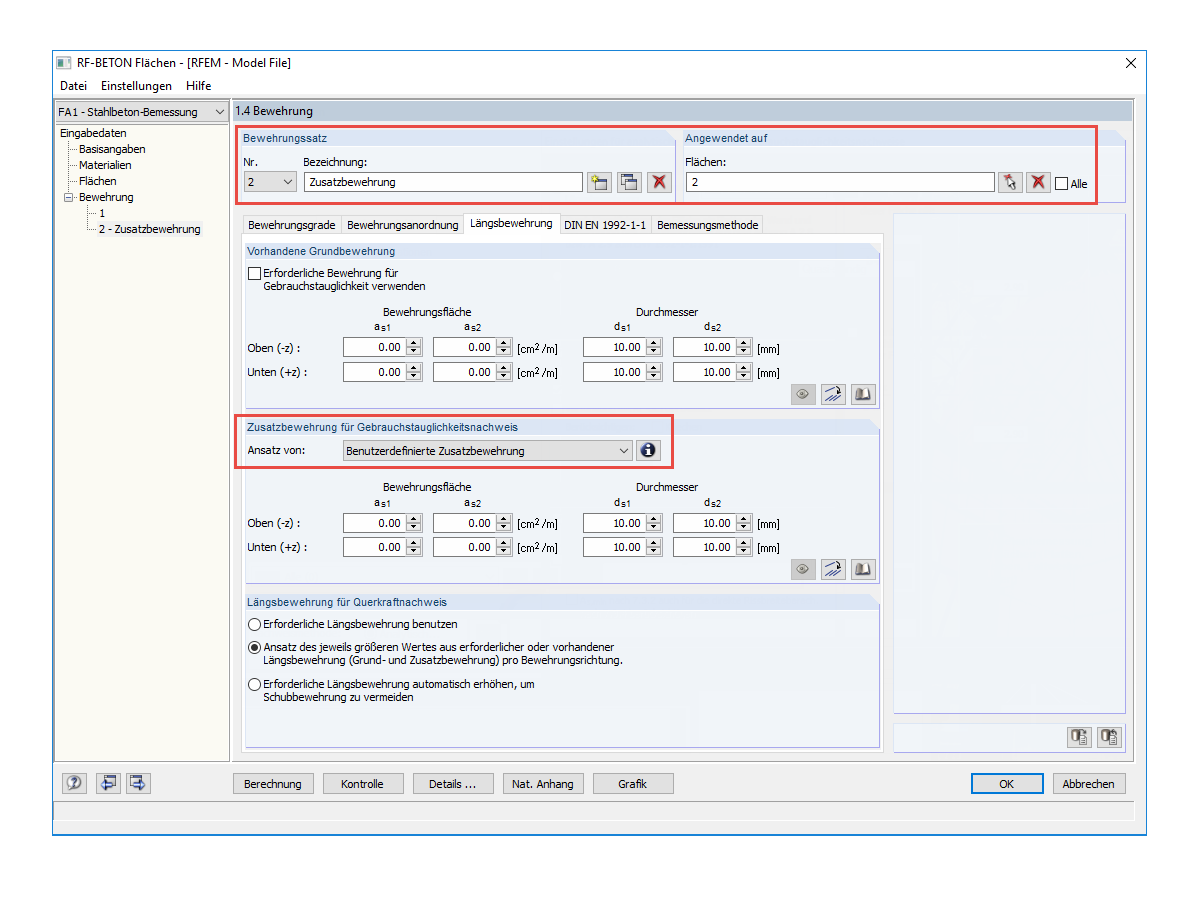The height and width of the screenshot is (900, 1200).
Task: Click Nat. Anhang button
Action: 543,784
